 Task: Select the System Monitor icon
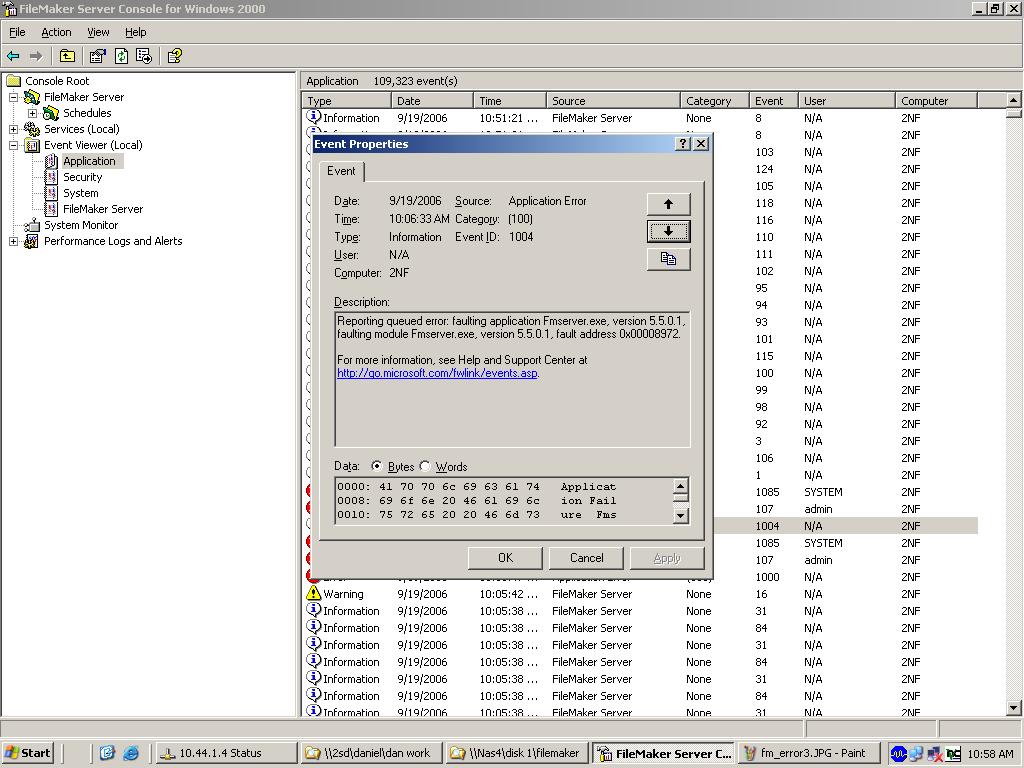tap(32, 225)
